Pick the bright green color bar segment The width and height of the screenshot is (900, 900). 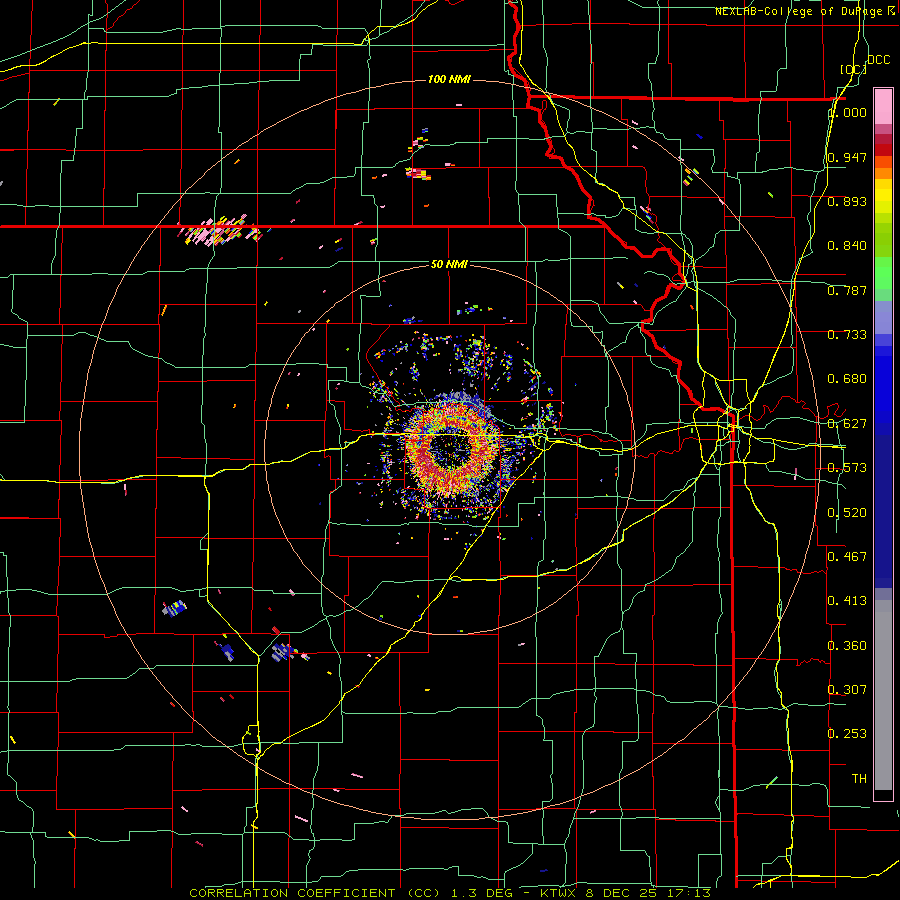coord(883,273)
